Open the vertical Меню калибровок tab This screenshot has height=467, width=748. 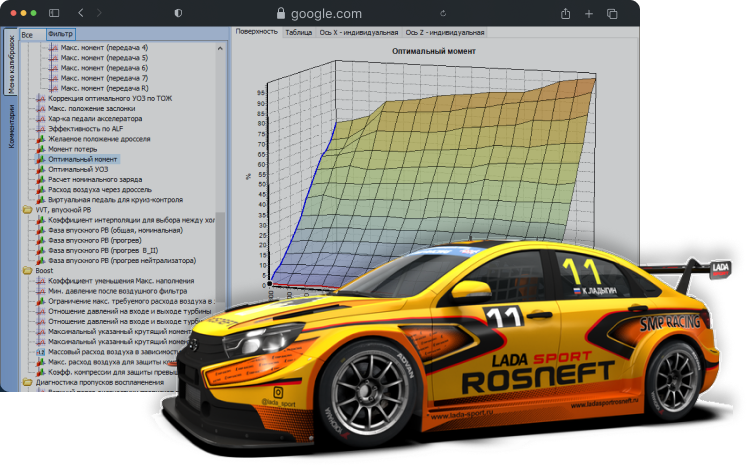(x=11, y=63)
